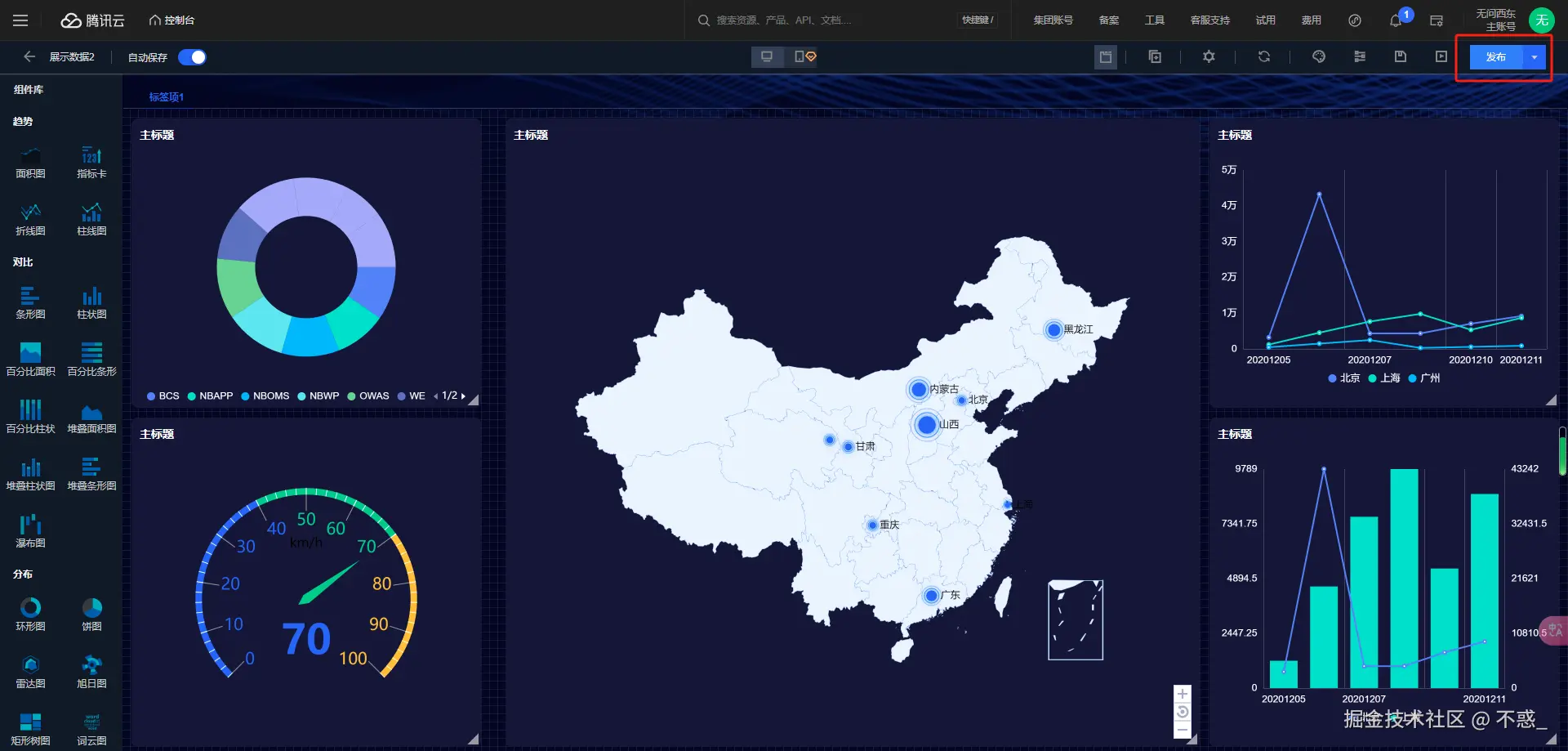Open 集团账号 menu item

pos(1053,20)
